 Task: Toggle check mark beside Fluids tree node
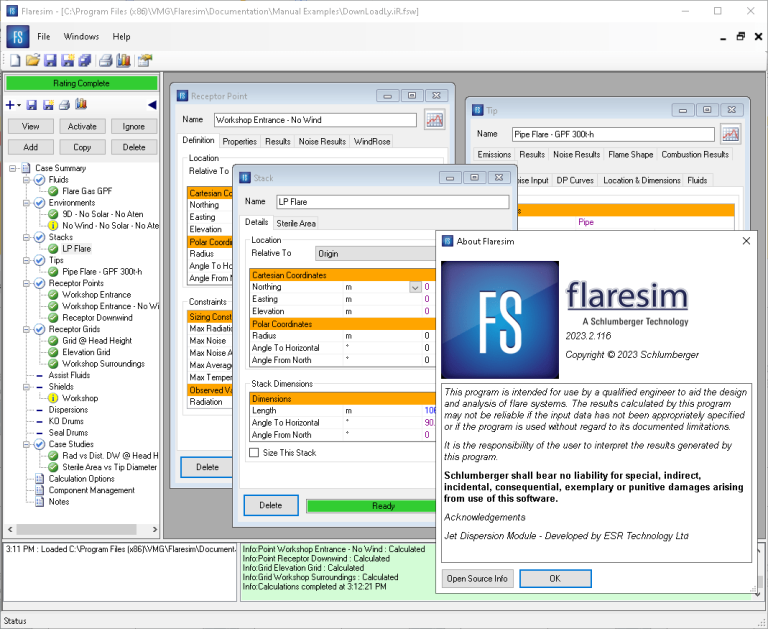pos(40,180)
